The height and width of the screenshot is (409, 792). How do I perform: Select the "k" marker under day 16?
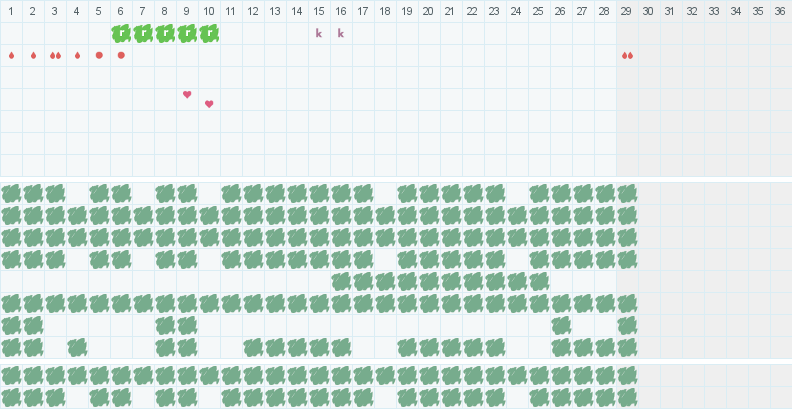[341, 34]
